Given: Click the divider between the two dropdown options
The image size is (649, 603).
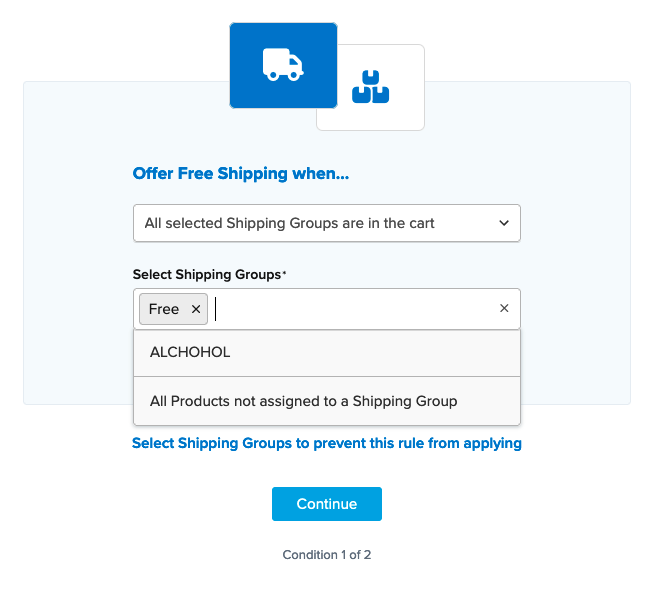Looking at the screenshot, I should (x=326, y=377).
